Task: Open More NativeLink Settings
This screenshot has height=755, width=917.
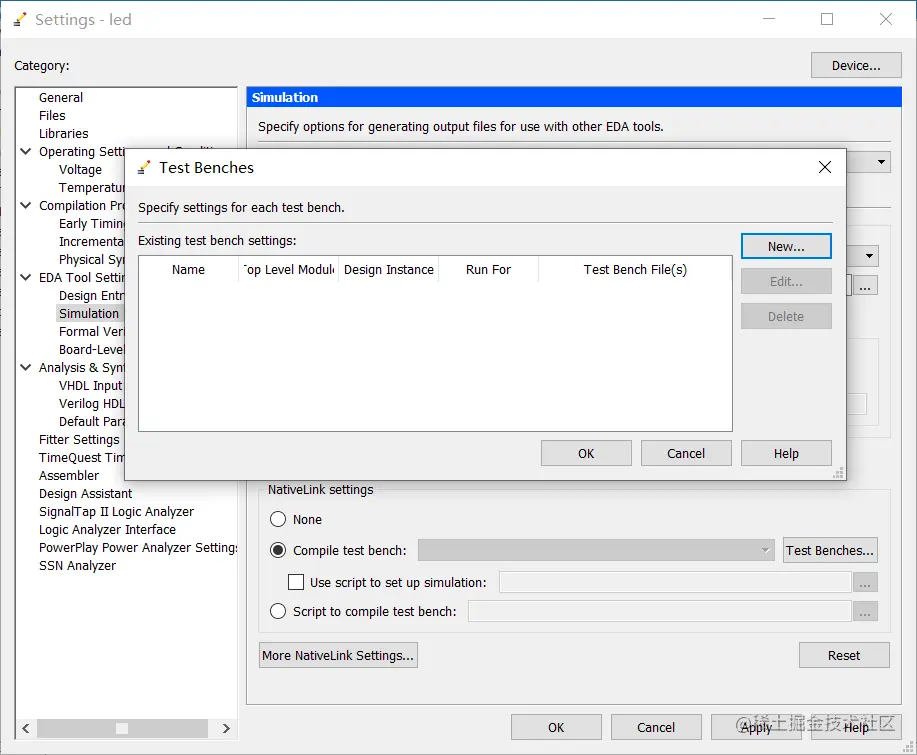Action: point(338,655)
